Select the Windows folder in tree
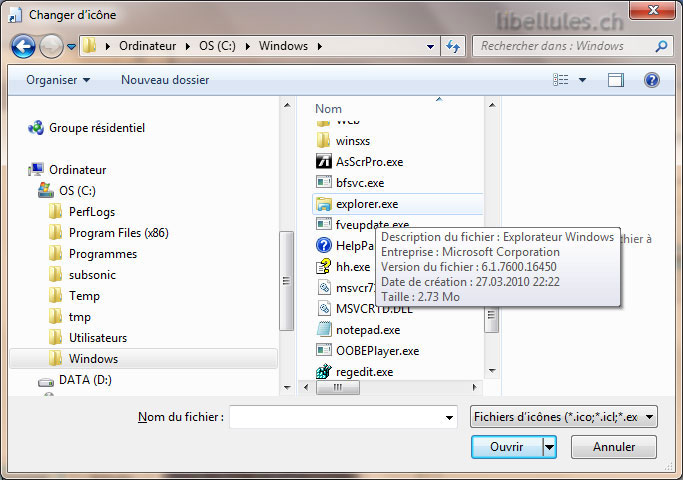This screenshot has width=683, height=480. [143, 358]
